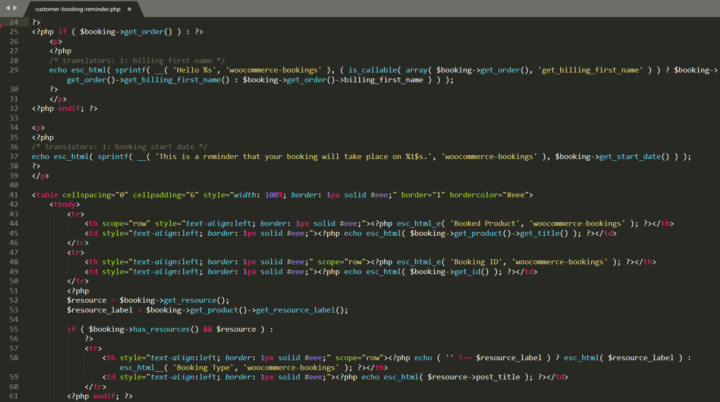Click the get_resource_label() method call
The image size is (720, 402).
click(x=300, y=310)
